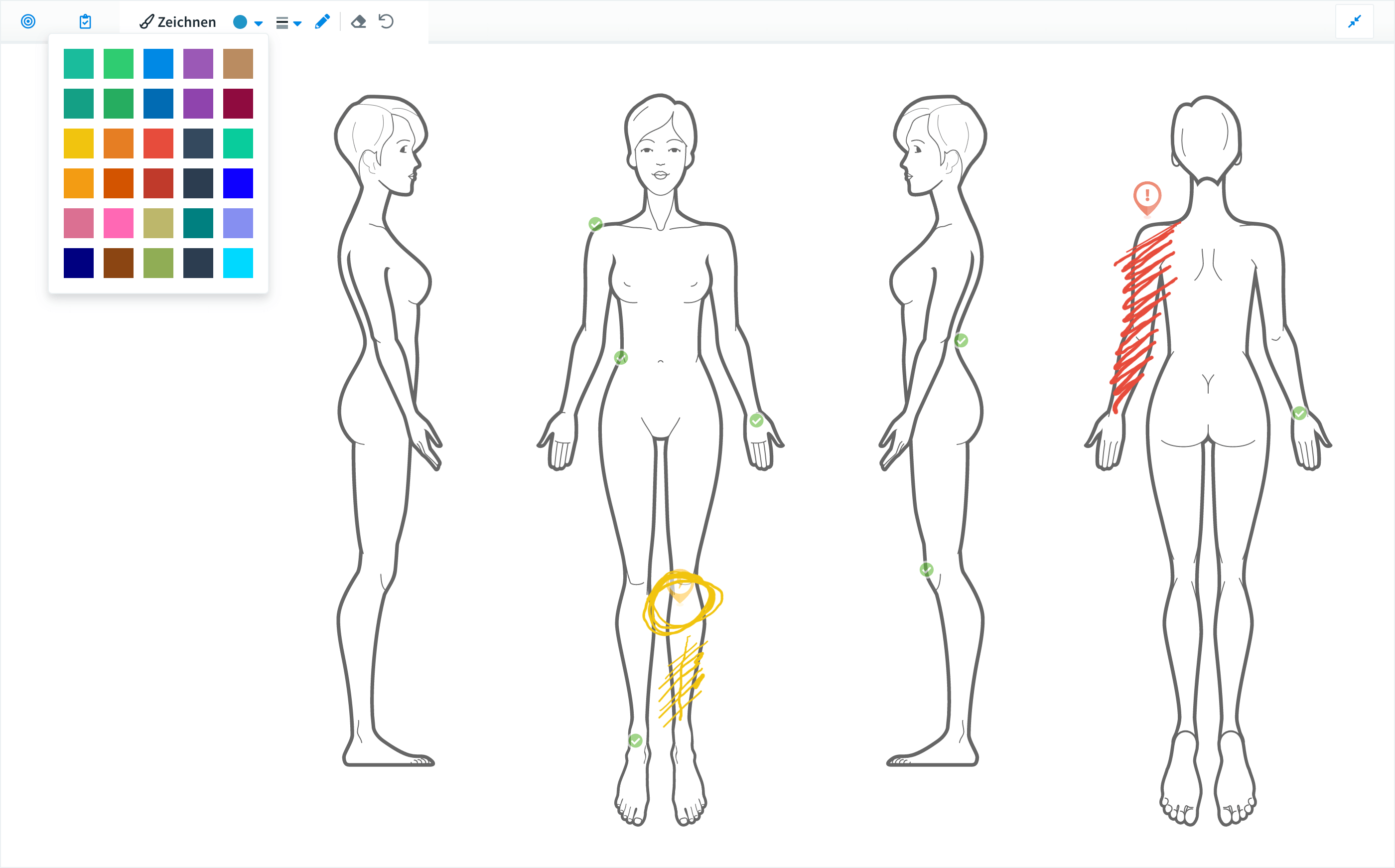Click the pin/anchor icon top-right
1395x868 pixels.
click(x=1355, y=22)
